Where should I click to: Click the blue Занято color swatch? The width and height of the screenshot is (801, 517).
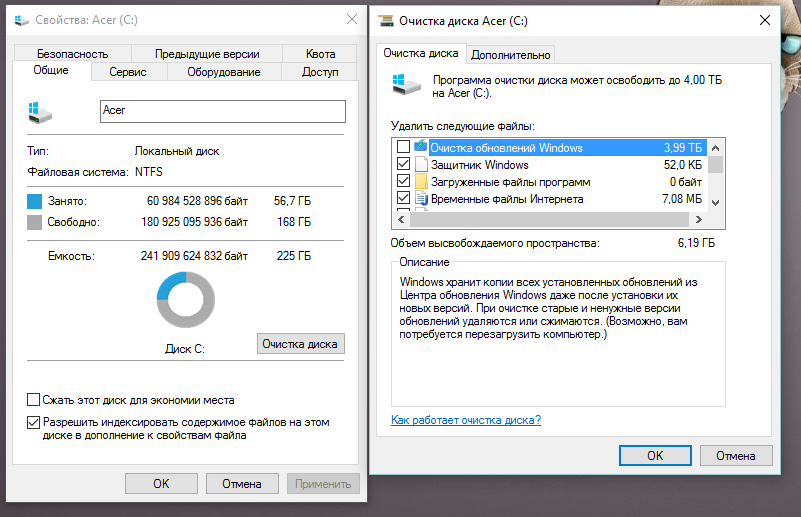point(36,202)
